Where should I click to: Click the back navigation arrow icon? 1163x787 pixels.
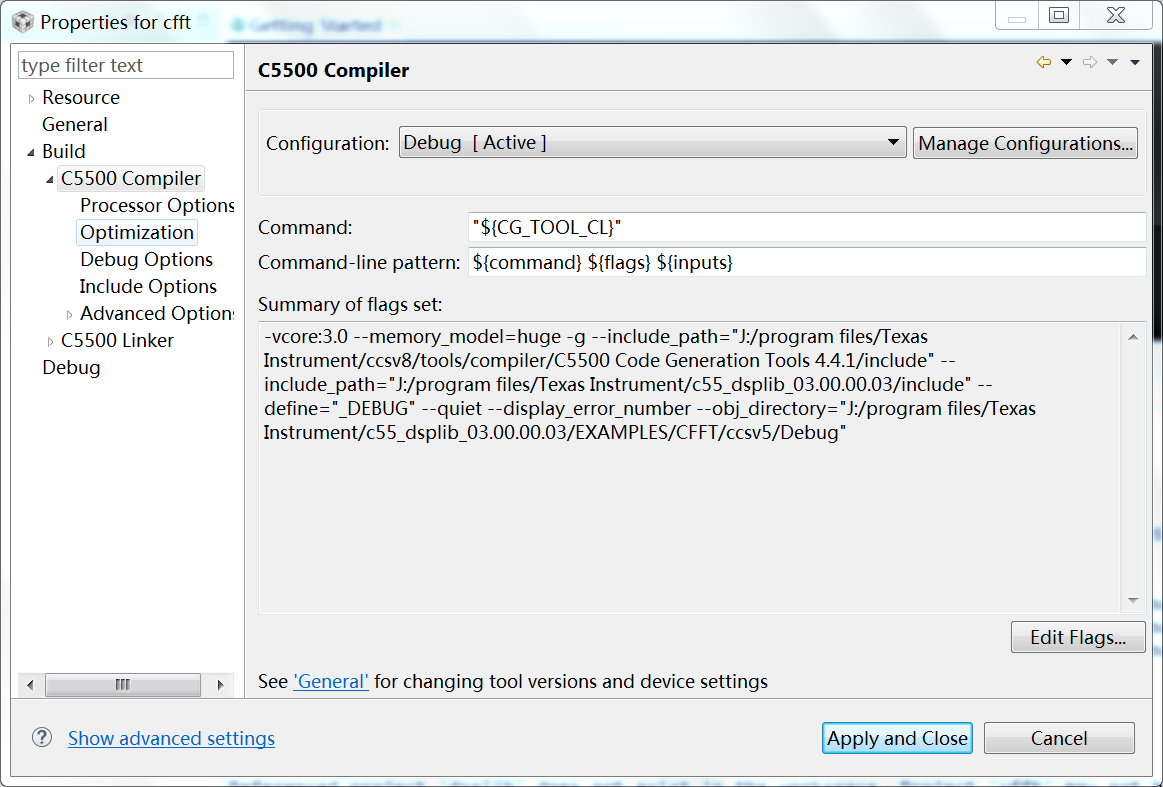pos(1044,62)
